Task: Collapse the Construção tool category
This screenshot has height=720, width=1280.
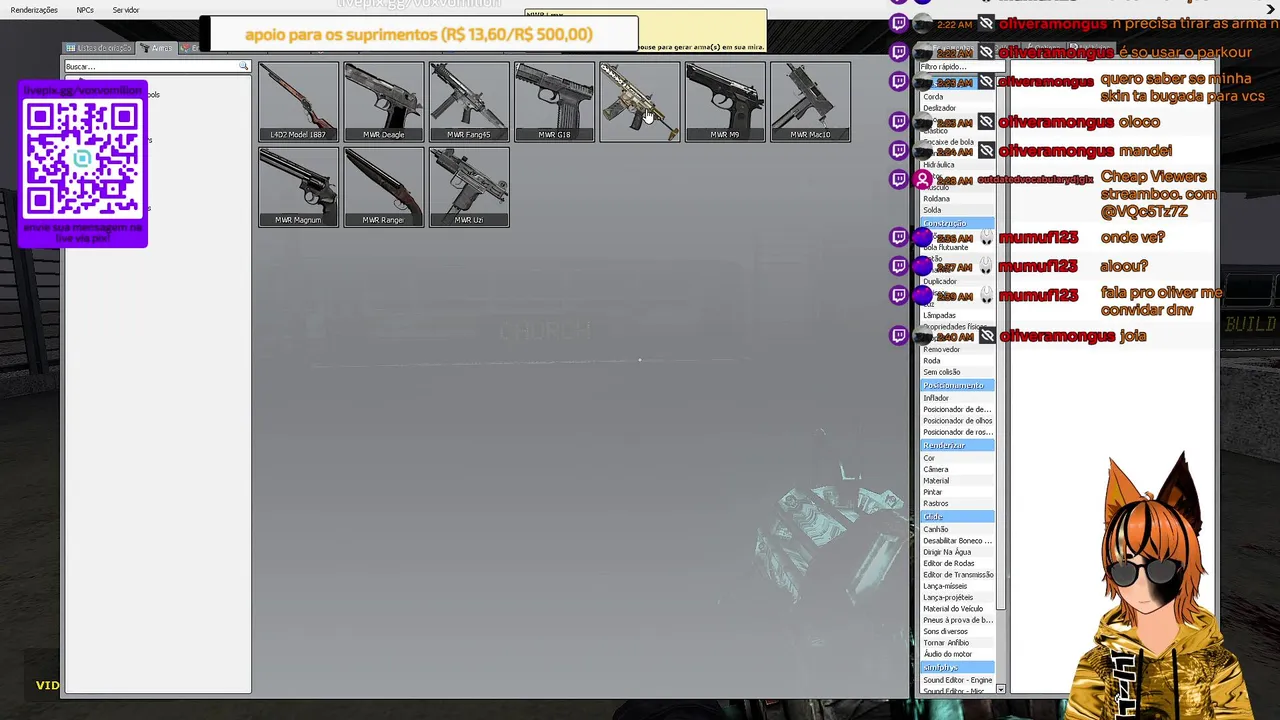Action: tap(957, 223)
